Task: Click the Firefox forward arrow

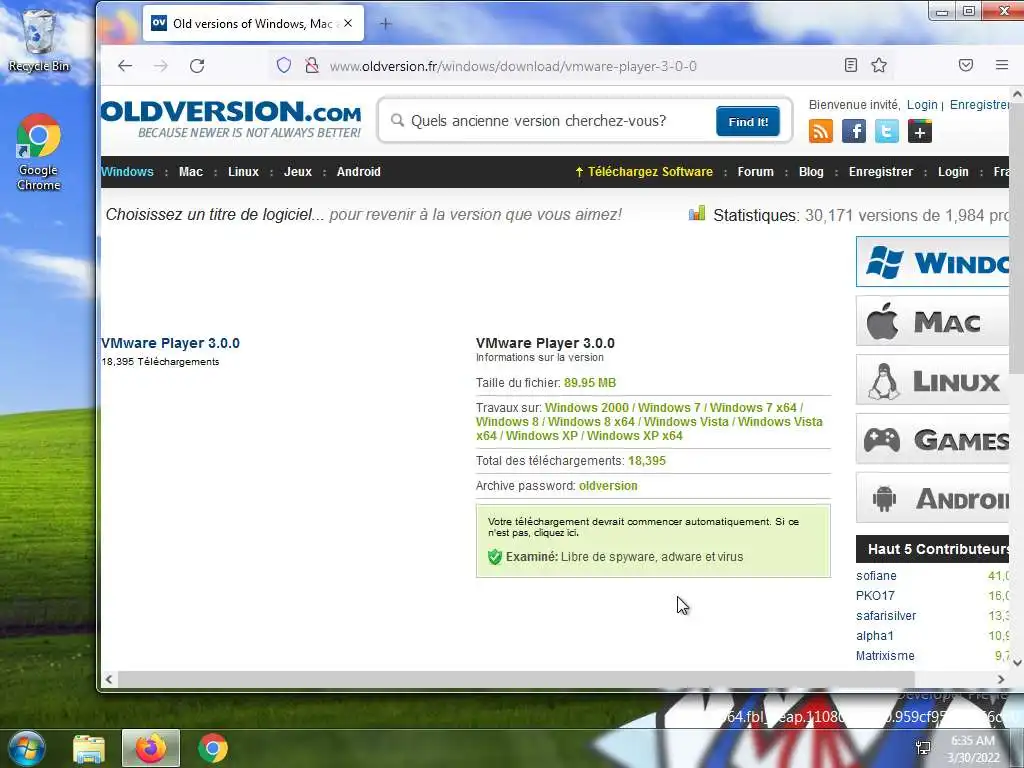Action: coord(161,65)
